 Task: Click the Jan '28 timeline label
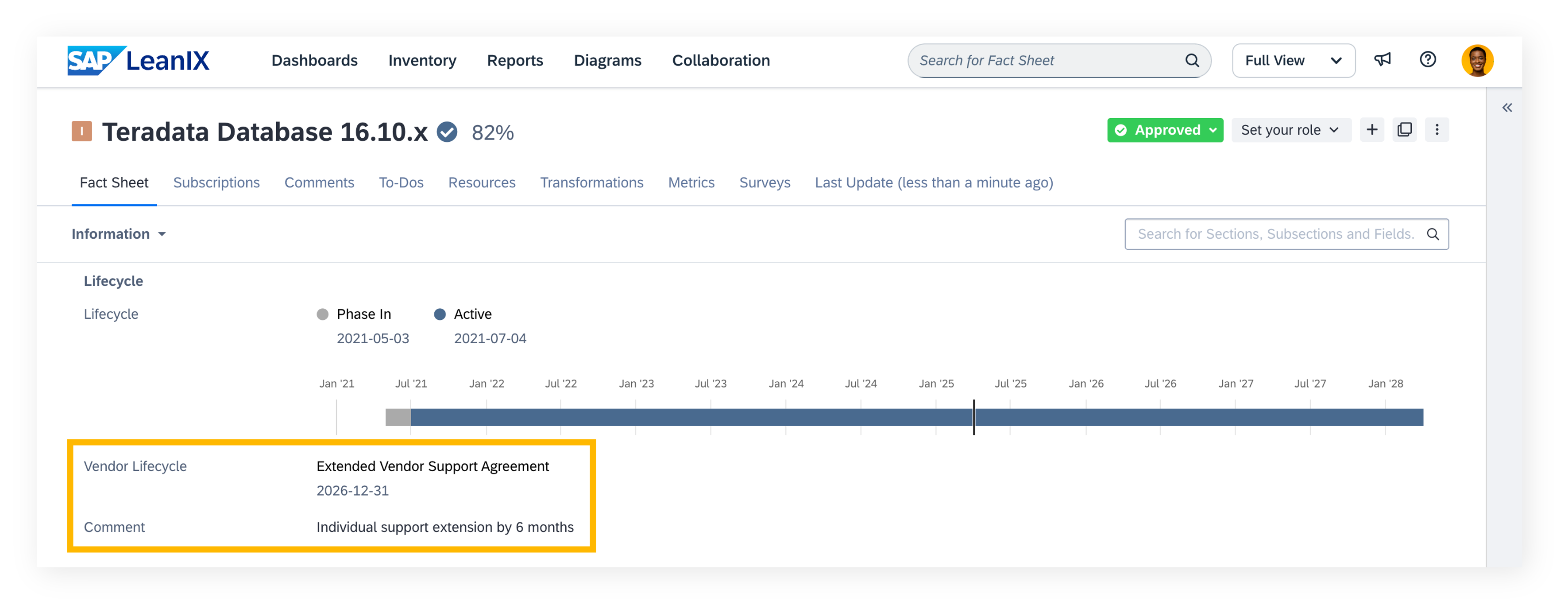[x=1386, y=384]
